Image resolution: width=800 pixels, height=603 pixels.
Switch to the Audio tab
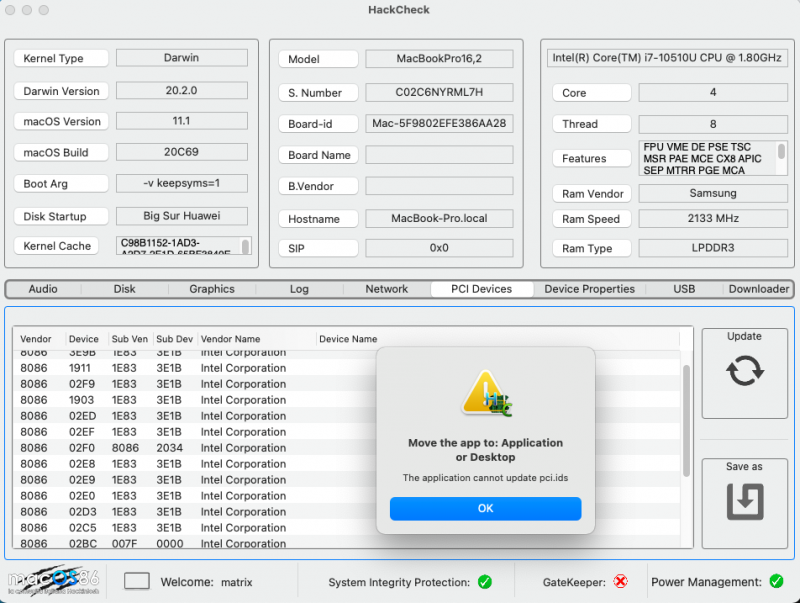coord(43,289)
